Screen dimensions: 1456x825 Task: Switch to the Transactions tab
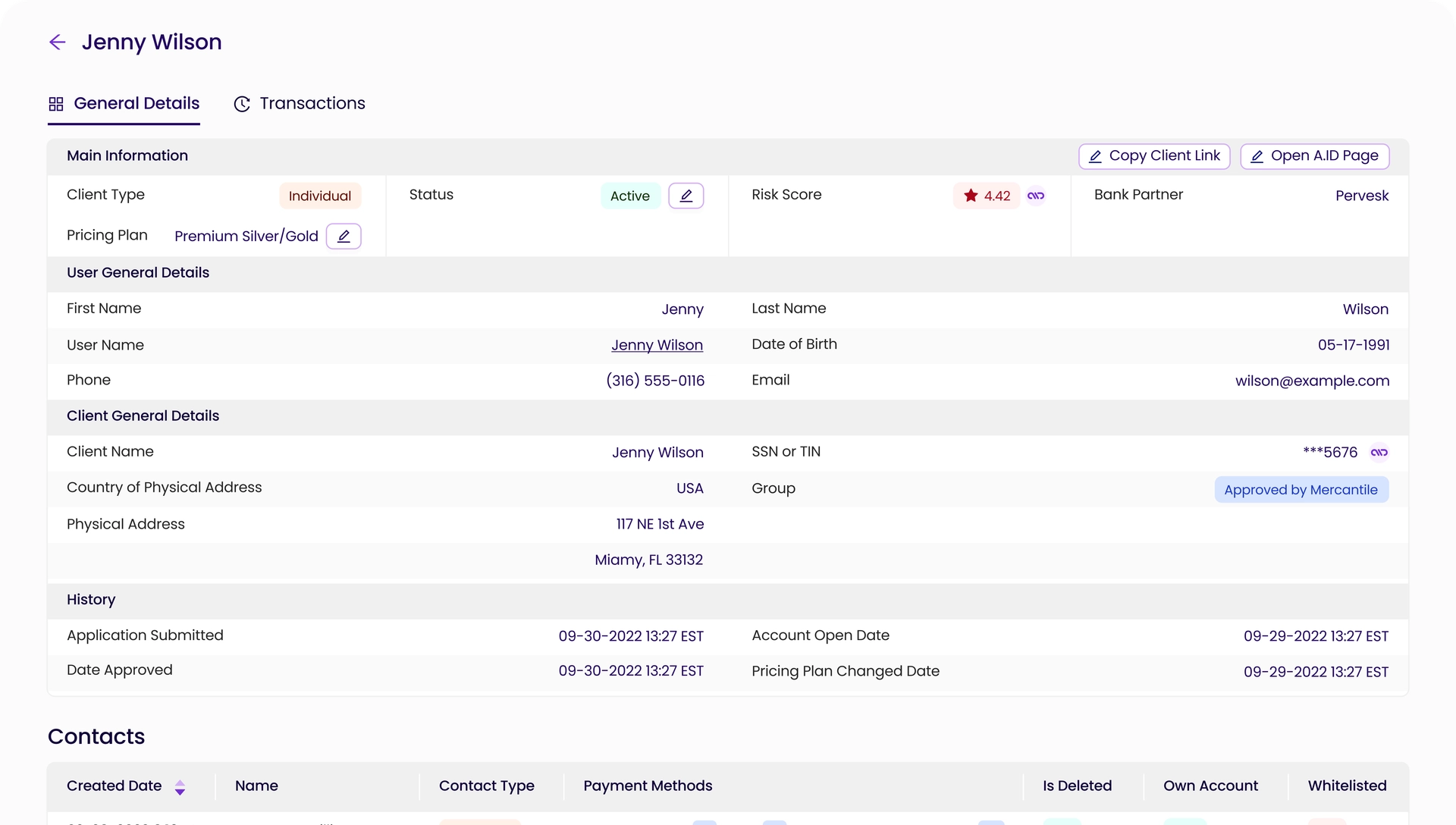pos(312,104)
